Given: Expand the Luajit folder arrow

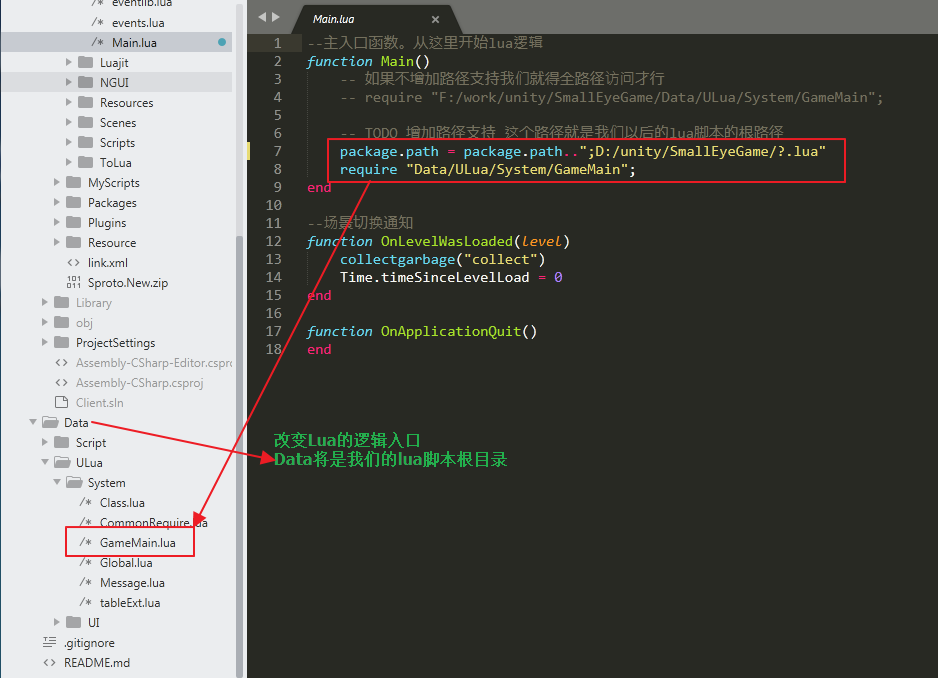Looking at the screenshot, I should tap(68, 62).
